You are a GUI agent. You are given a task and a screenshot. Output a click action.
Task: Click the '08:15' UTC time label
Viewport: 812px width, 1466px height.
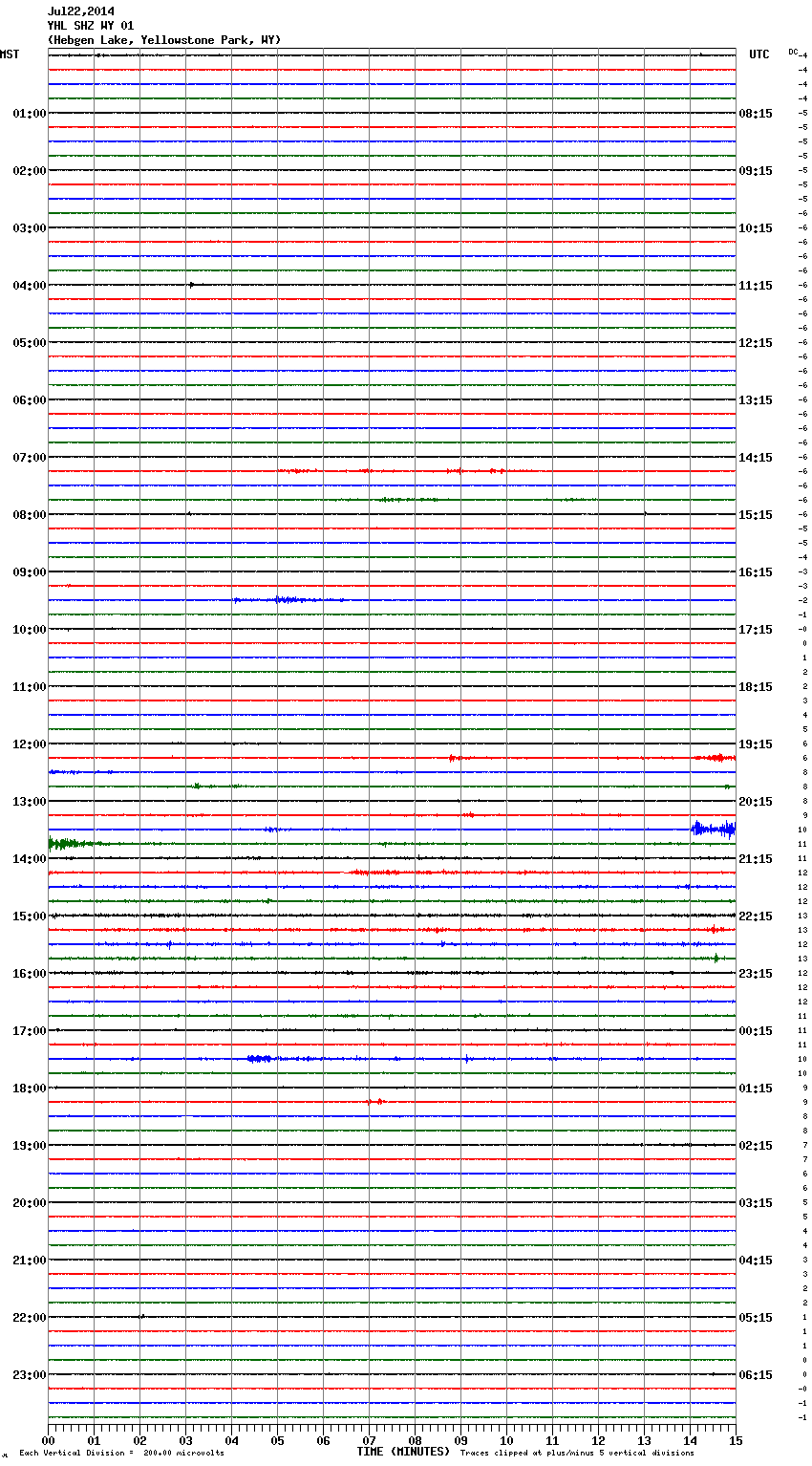756,114
